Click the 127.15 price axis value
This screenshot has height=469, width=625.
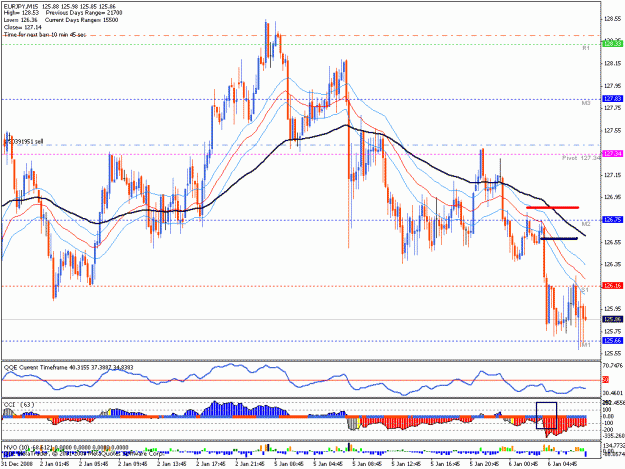click(613, 175)
